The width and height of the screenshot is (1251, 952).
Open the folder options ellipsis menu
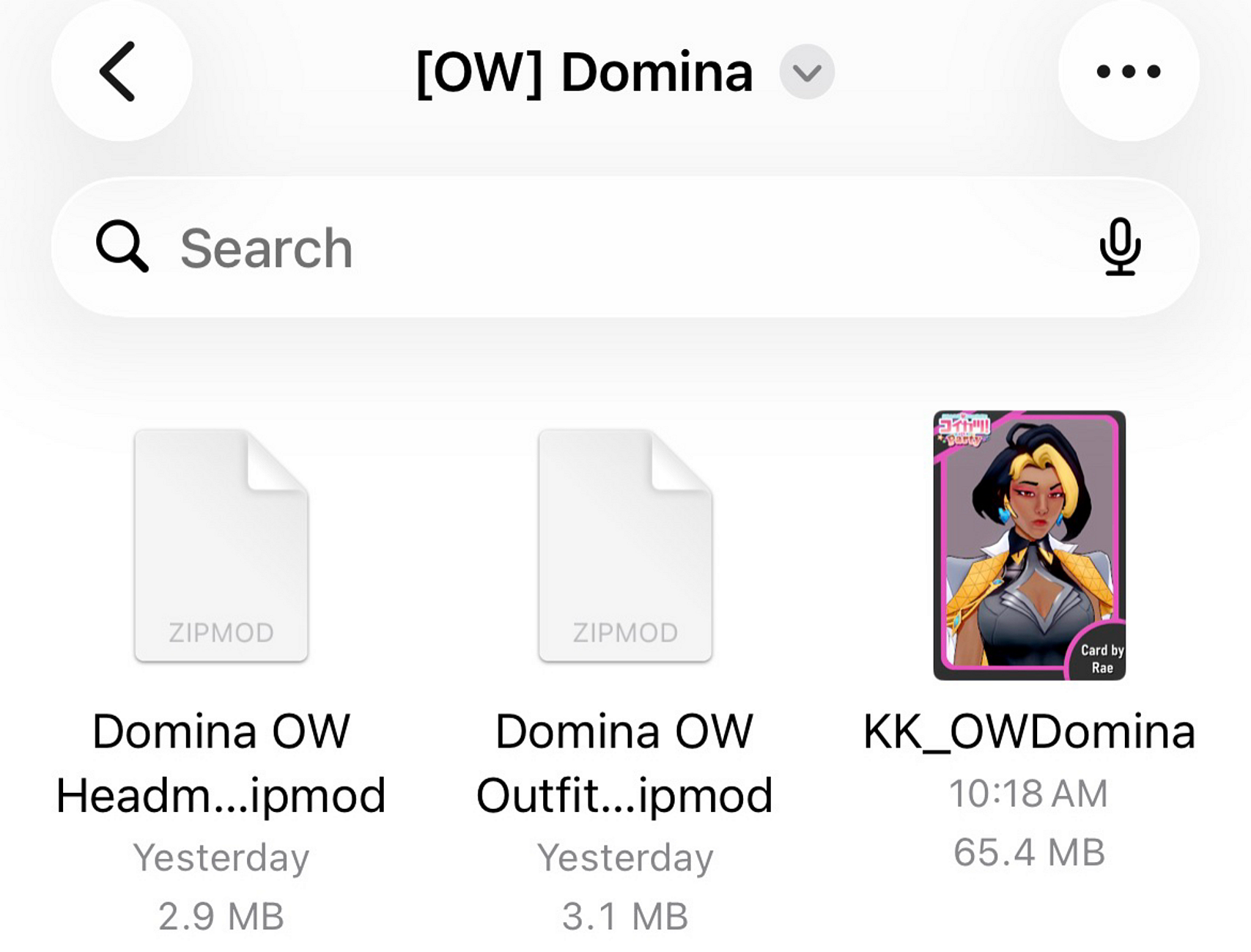[x=1127, y=72]
